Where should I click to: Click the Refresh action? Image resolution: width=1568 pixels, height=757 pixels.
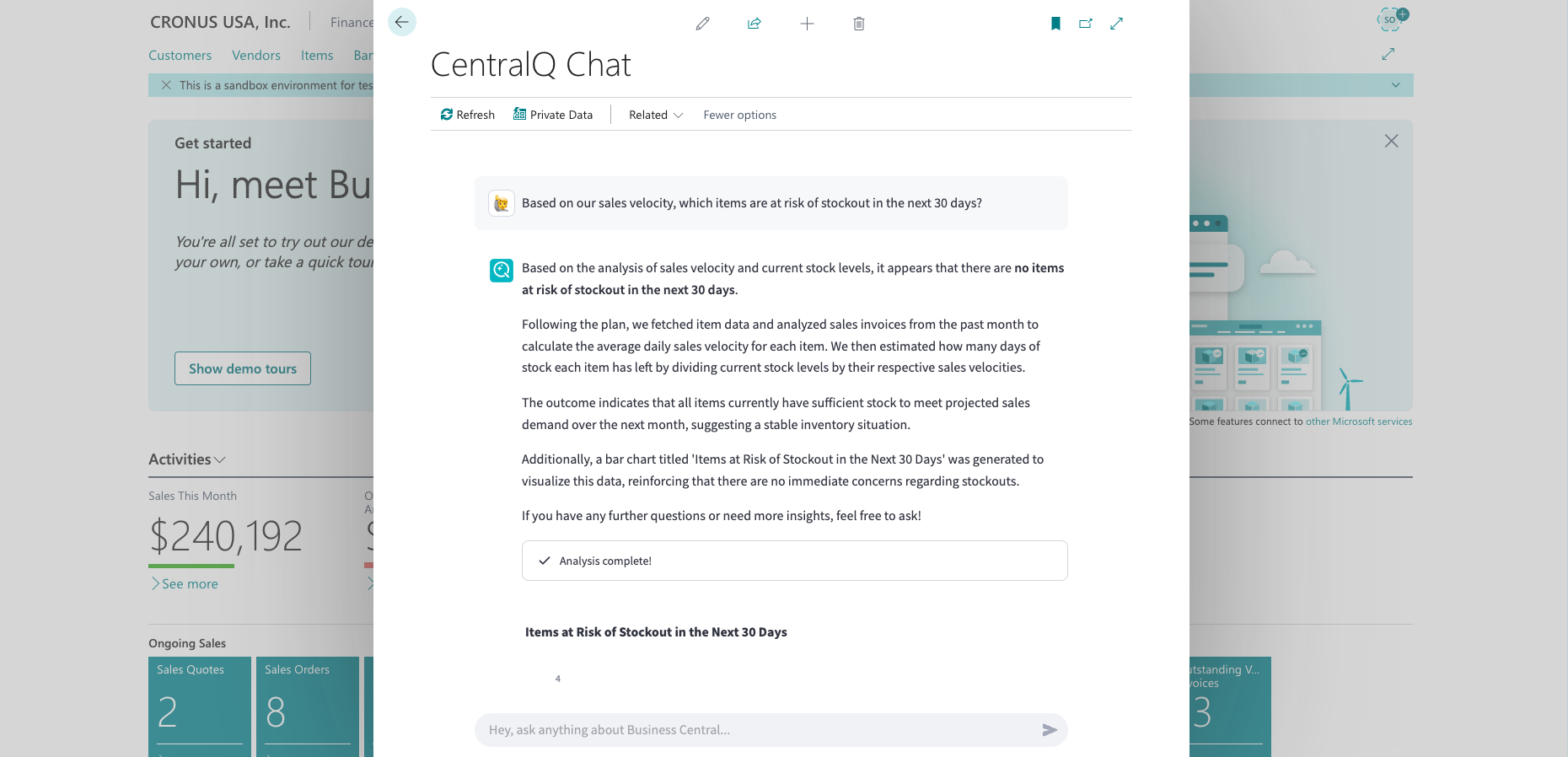tap(468, 115)
